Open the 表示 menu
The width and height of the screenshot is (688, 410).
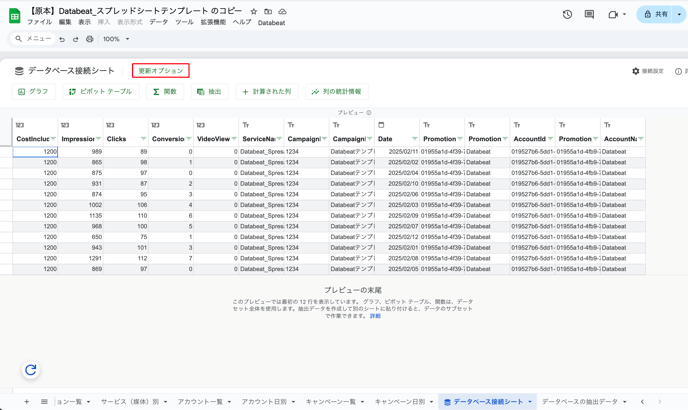pyautogui.click(x=84, y=22)
